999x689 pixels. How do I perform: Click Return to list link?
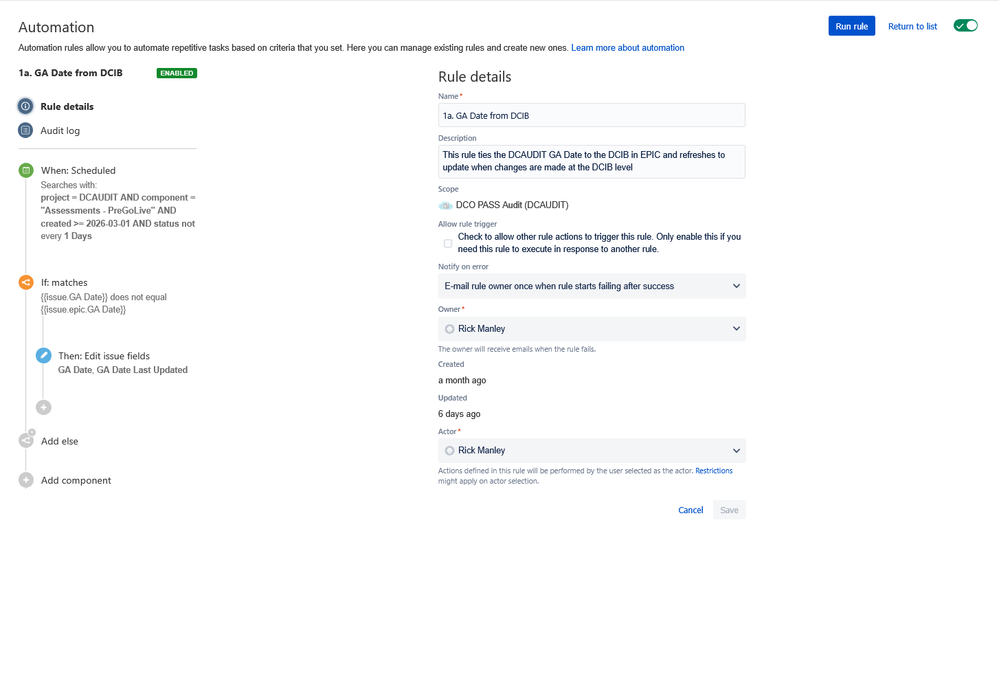click(912, 26)
